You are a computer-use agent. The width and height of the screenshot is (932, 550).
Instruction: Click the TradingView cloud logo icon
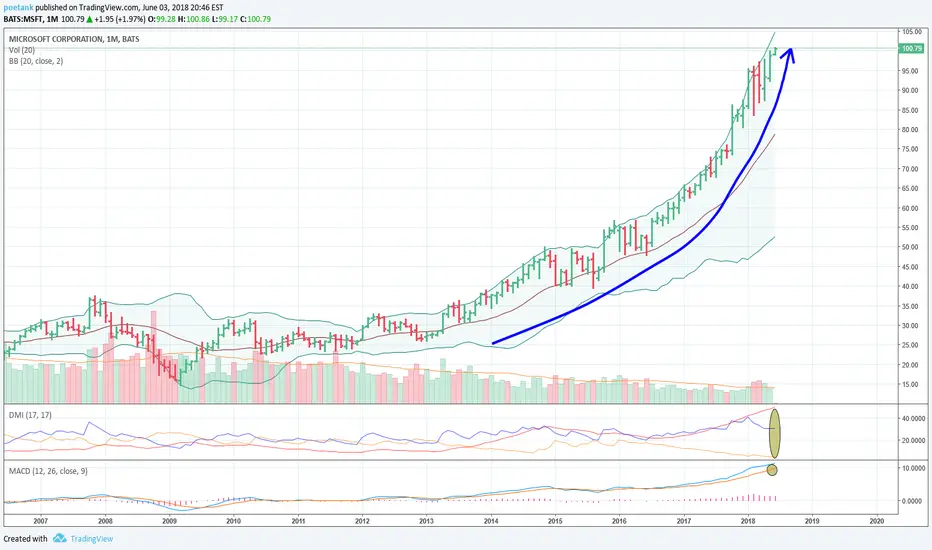point(59,538)
